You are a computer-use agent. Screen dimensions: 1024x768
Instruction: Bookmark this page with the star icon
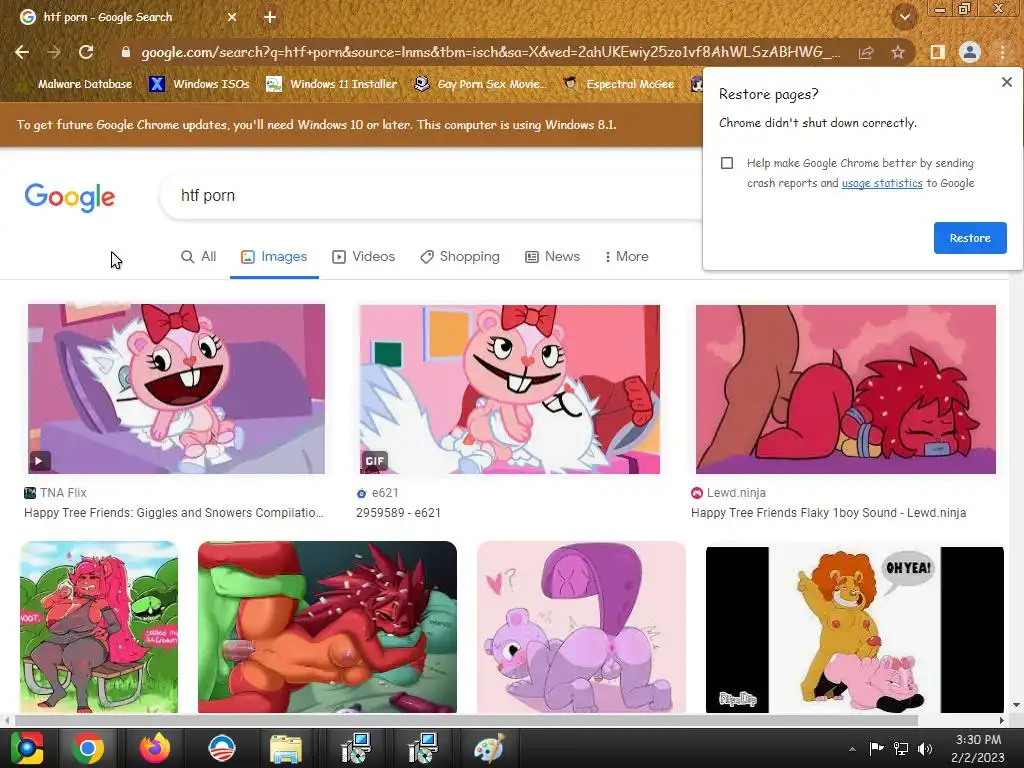898,52
